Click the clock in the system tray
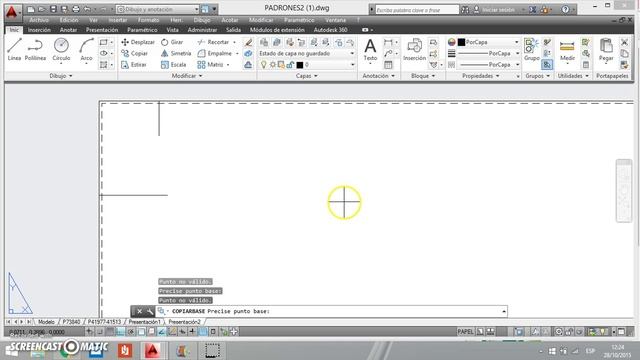The height and width of the screenshot is (360, 640). tap(617, 351)
